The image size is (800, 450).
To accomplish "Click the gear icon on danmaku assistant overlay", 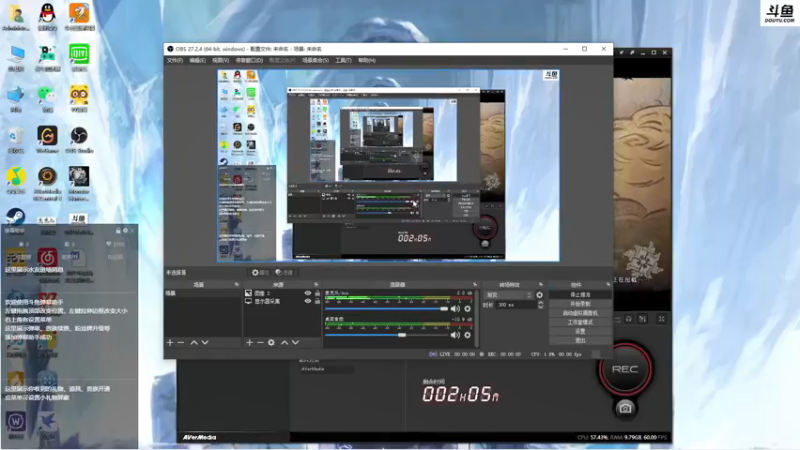I will [x=126, y=231].
